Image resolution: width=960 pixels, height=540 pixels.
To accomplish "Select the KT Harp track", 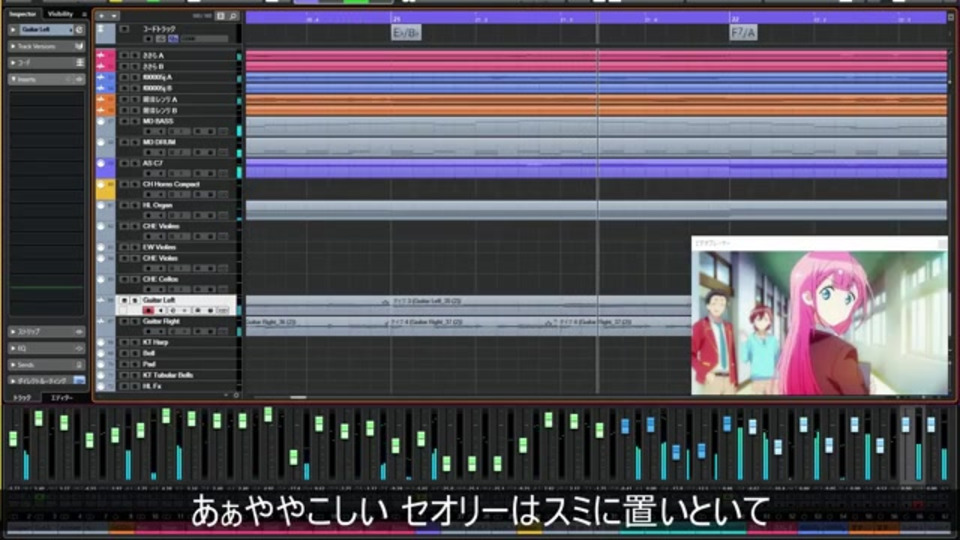I will [156, 342].
